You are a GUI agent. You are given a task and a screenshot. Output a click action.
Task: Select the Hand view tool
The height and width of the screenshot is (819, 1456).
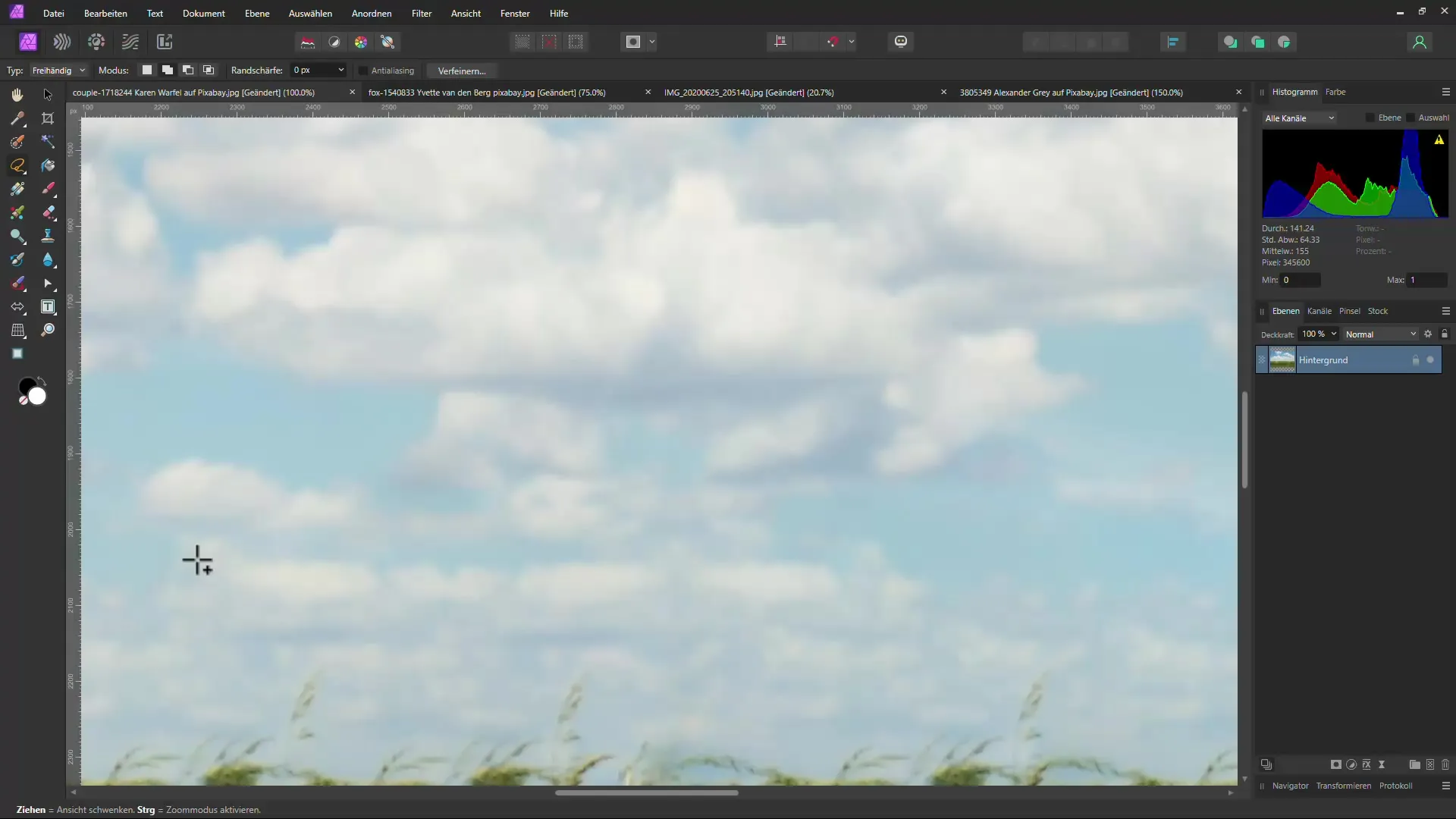pos(17,95)
